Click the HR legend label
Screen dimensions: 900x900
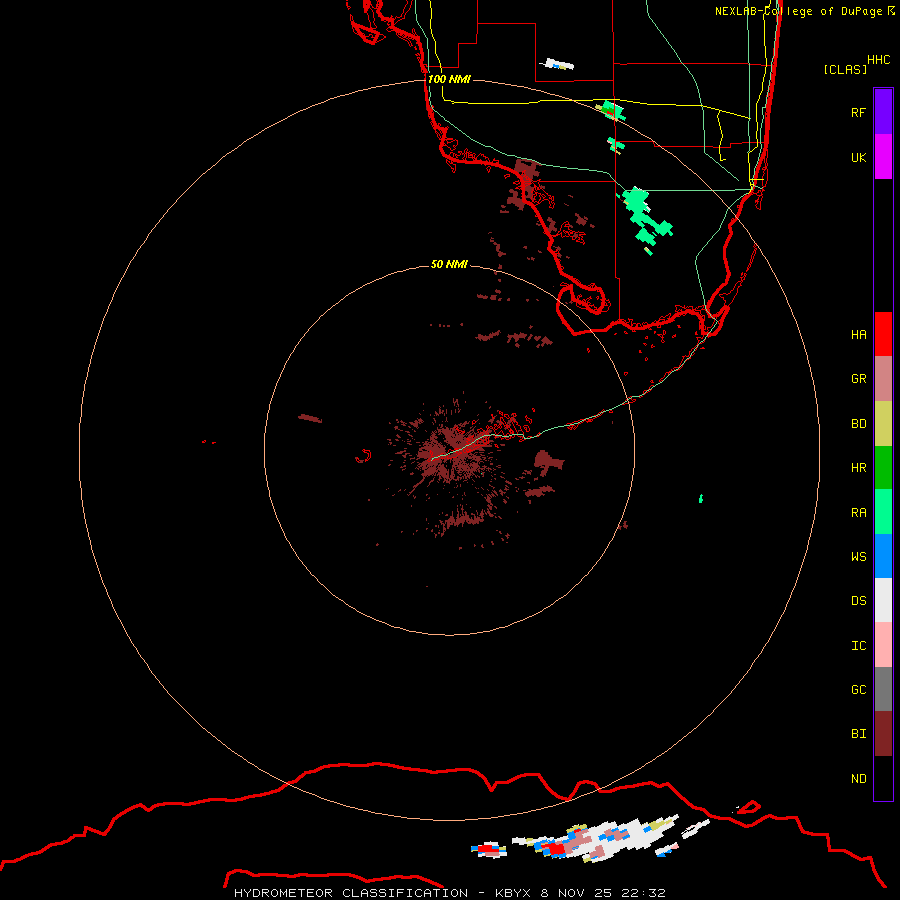pos(858,468)
